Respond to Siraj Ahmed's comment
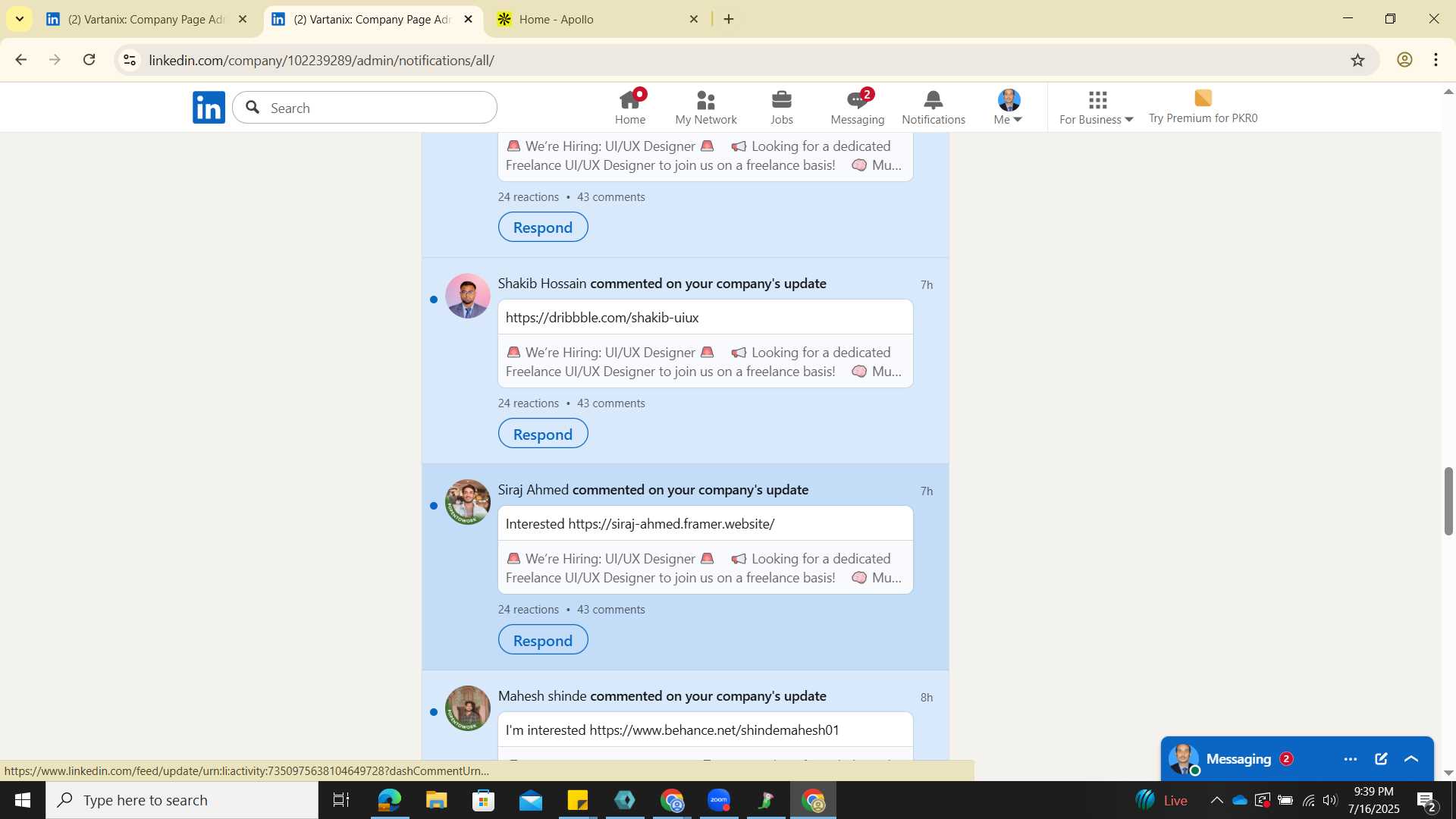The height and width of the screenshot is (819, 1456). [543, 640]
